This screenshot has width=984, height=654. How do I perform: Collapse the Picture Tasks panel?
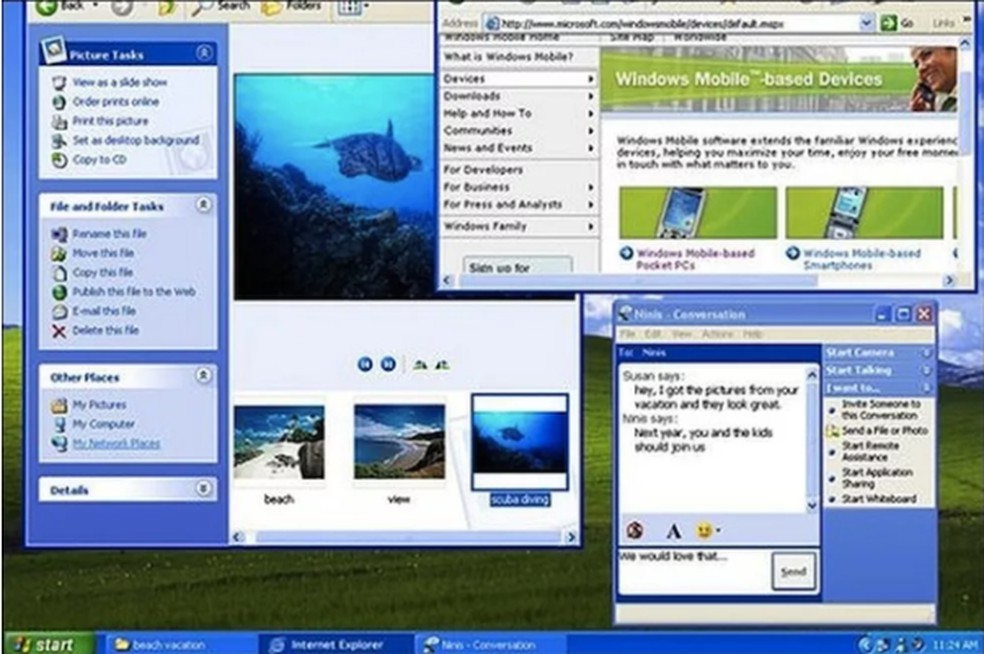pyautogui.click(x=203, y=54)
